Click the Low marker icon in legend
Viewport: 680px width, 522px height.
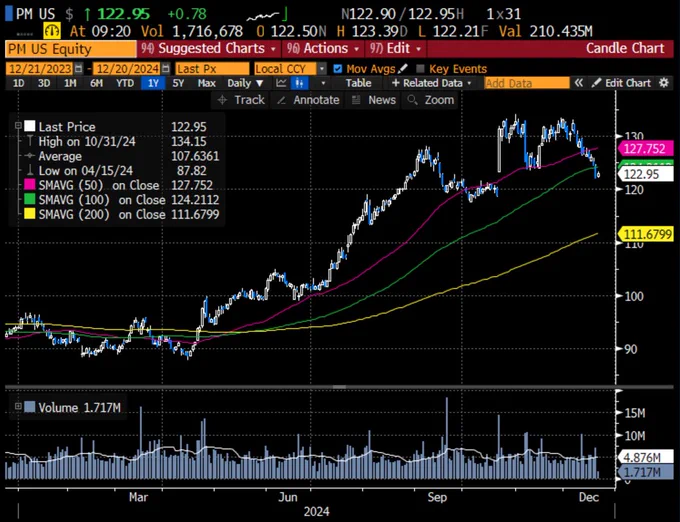click(30, 170)
